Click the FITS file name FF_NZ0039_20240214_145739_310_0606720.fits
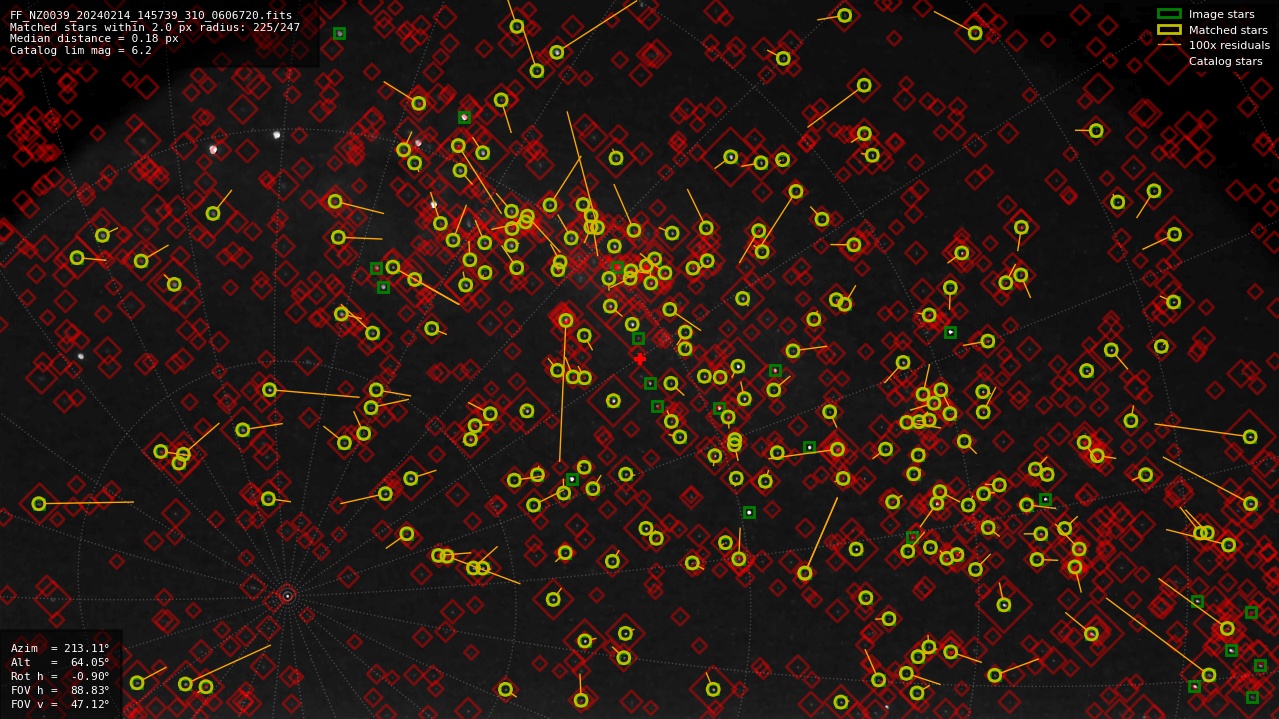This screenshot has height=719, width=1279. pos(151,16)
